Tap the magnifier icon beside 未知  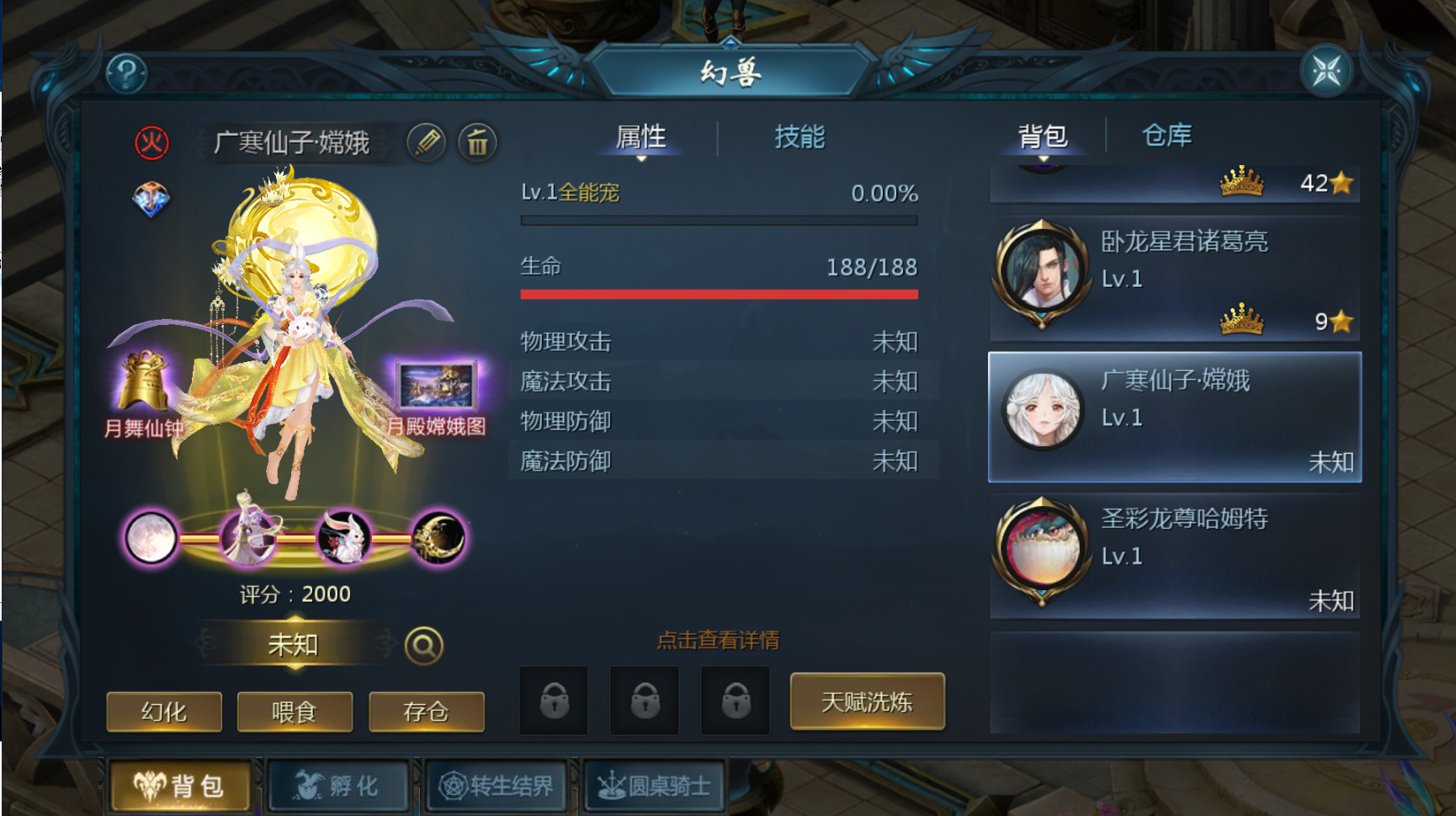point(423,646)
